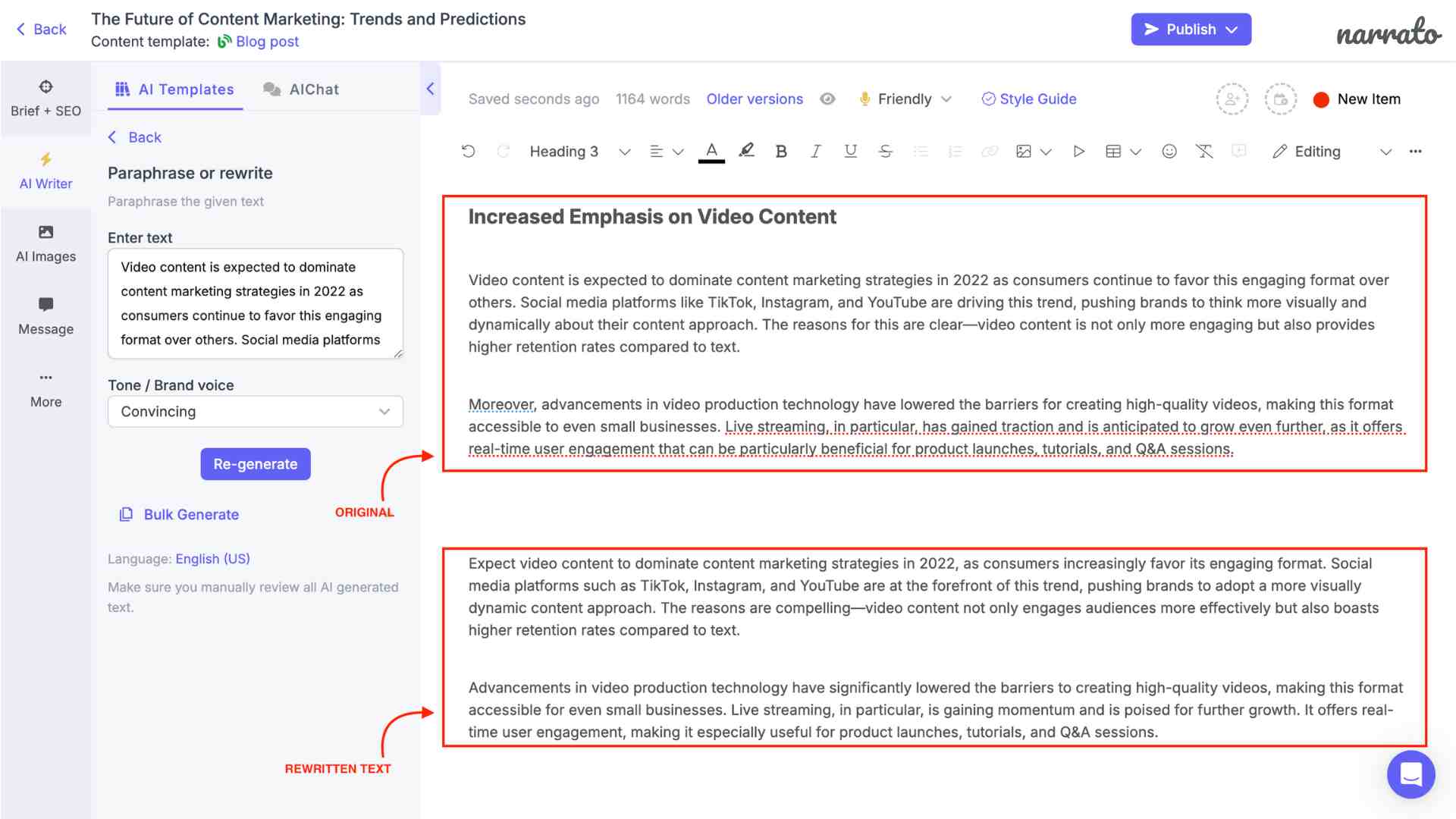This screenshot has height=819, width=1456.
Task: Click the Publish button
Action: (x=1191, y=30)
